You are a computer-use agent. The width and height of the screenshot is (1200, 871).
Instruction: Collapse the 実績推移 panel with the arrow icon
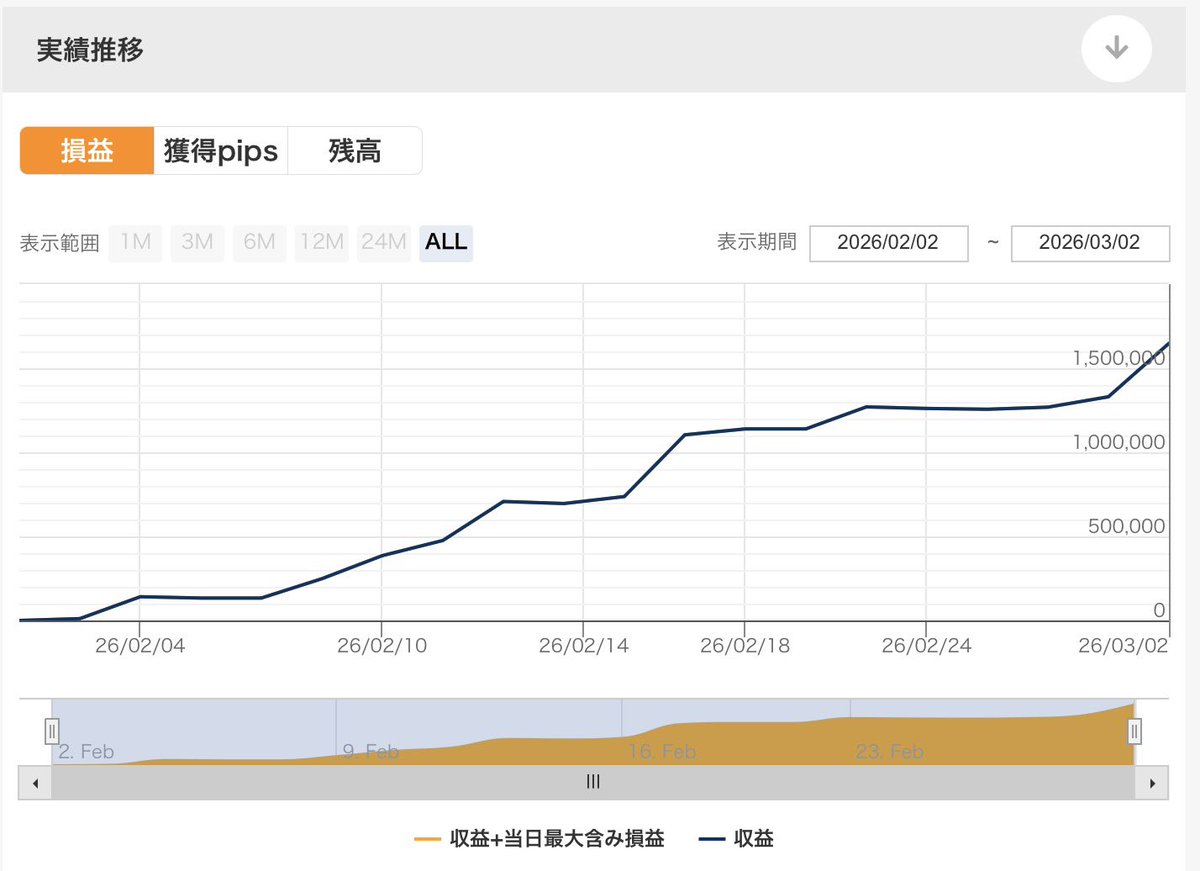(x=1117, y=49)
